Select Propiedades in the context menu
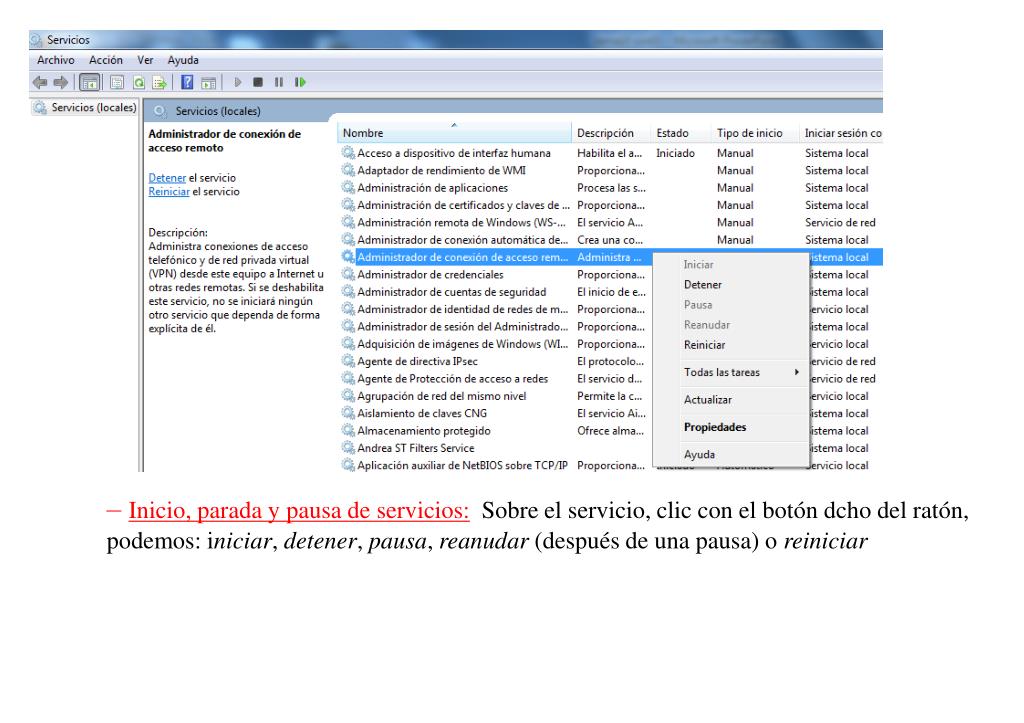The height and width of the screenshot is (723, 1024). pyautogui.click(x=714, y=427)
